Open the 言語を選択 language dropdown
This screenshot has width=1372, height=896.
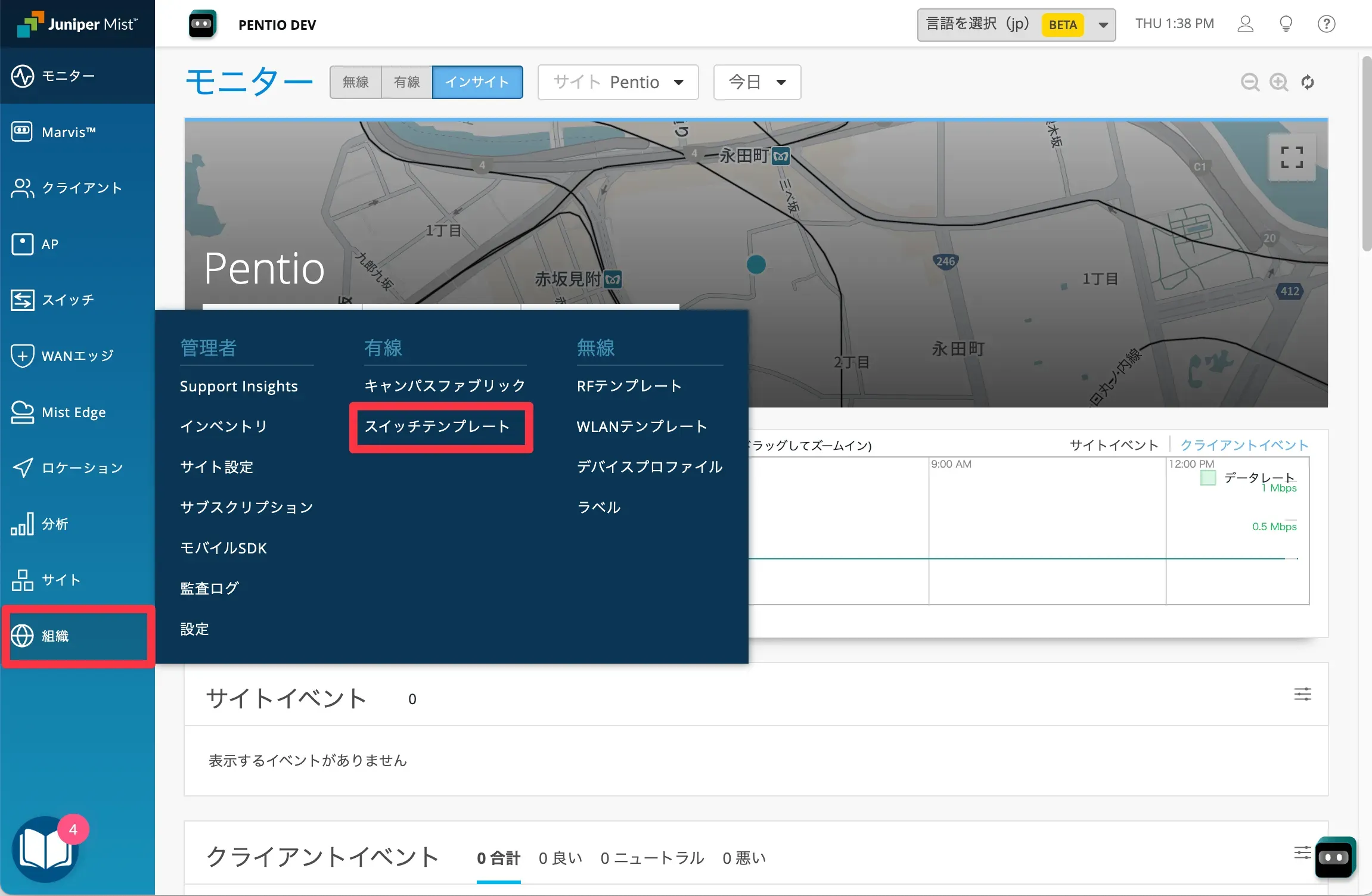click(x=1016, y=24)
